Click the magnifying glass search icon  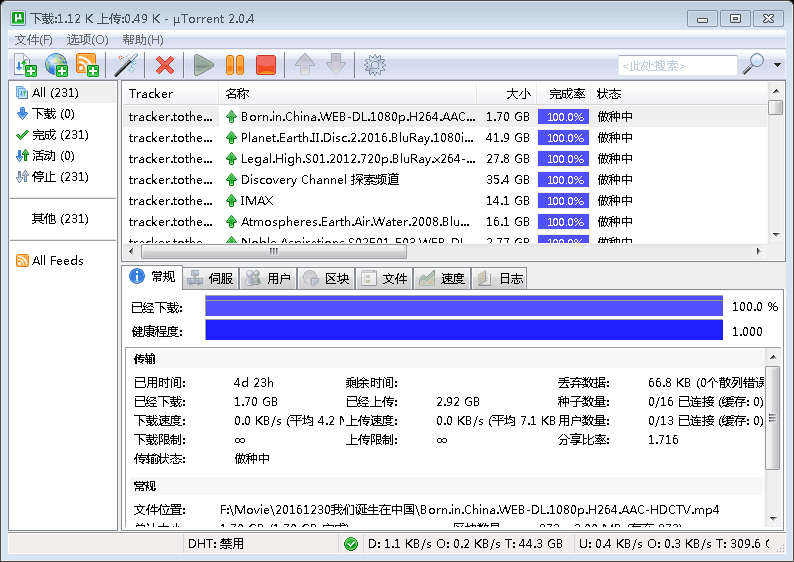tap(753, 64)
